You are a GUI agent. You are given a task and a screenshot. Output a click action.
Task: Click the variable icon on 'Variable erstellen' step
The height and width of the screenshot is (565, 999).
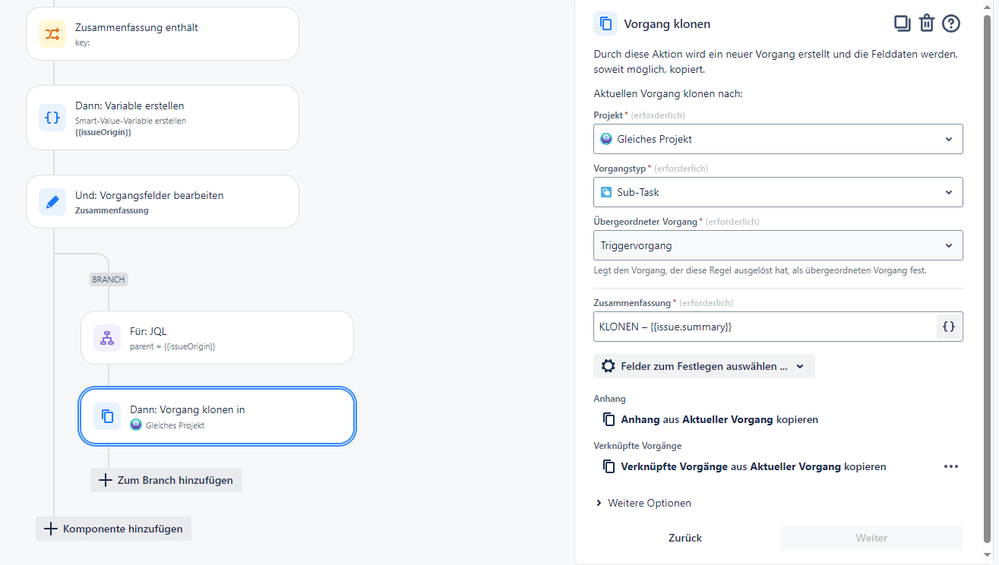click(52, 118)
